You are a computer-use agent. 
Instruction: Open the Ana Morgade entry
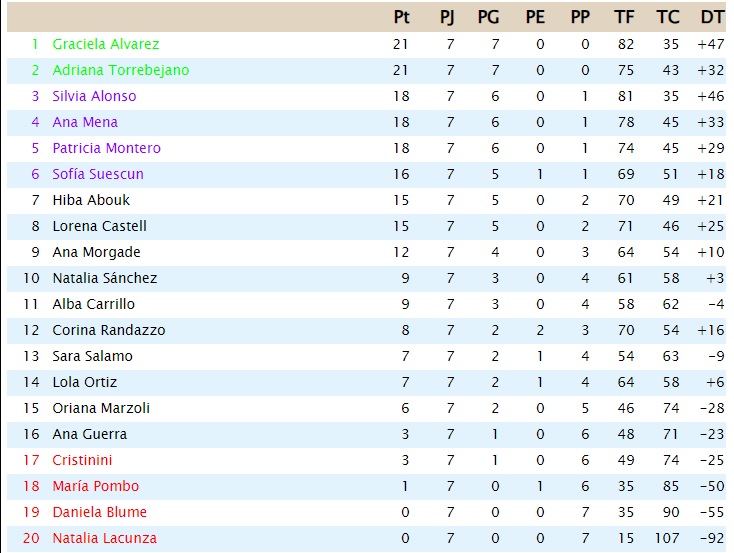click(96, 252)
